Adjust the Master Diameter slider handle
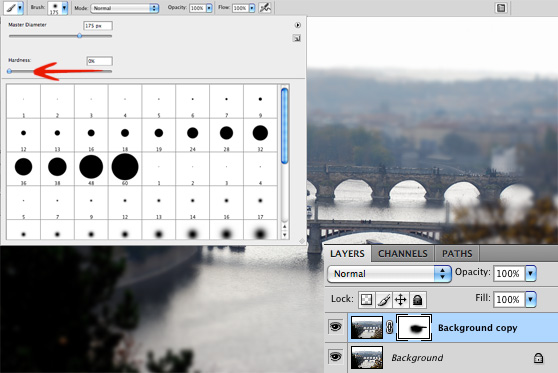558x373 pixels. pos(80,36)
